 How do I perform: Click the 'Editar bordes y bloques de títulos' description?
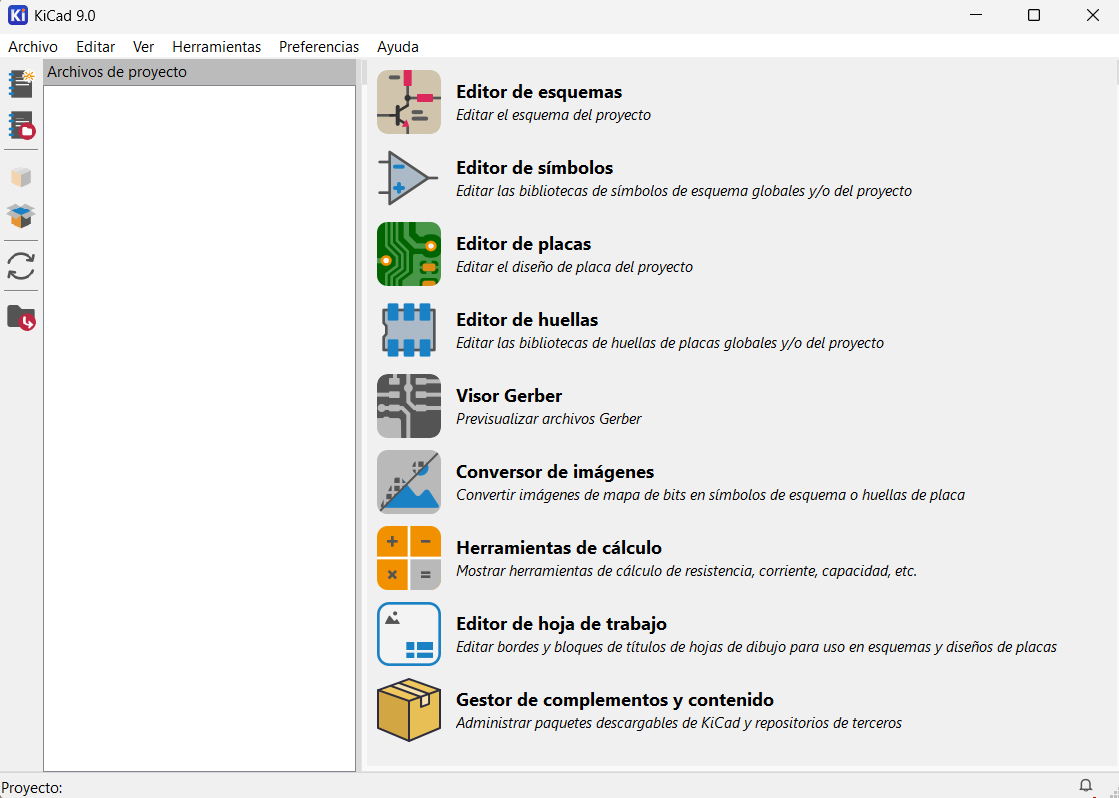point(756,647)
